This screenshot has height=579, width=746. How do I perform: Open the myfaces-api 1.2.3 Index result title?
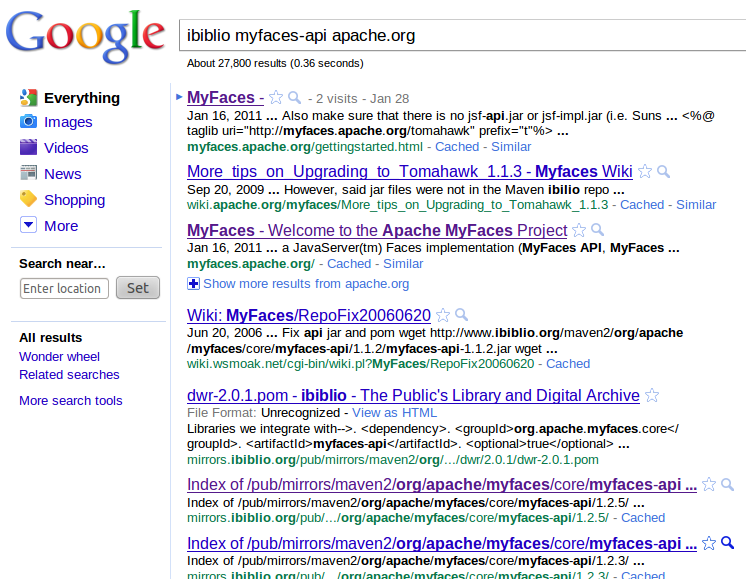pyautogui.click(x=442, y=543)
